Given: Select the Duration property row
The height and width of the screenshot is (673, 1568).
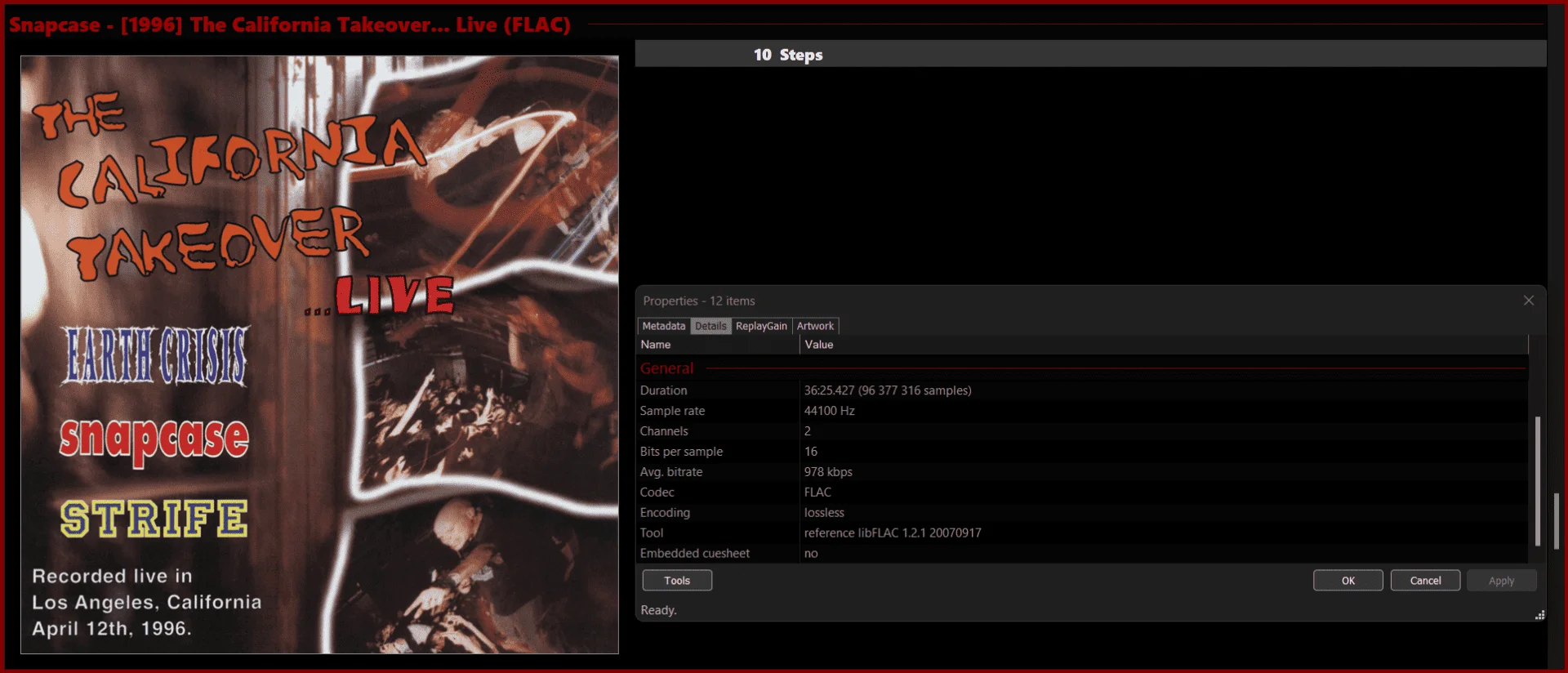Looking at the screenshot, I should pyautogui.click(x=1082, y=390).
